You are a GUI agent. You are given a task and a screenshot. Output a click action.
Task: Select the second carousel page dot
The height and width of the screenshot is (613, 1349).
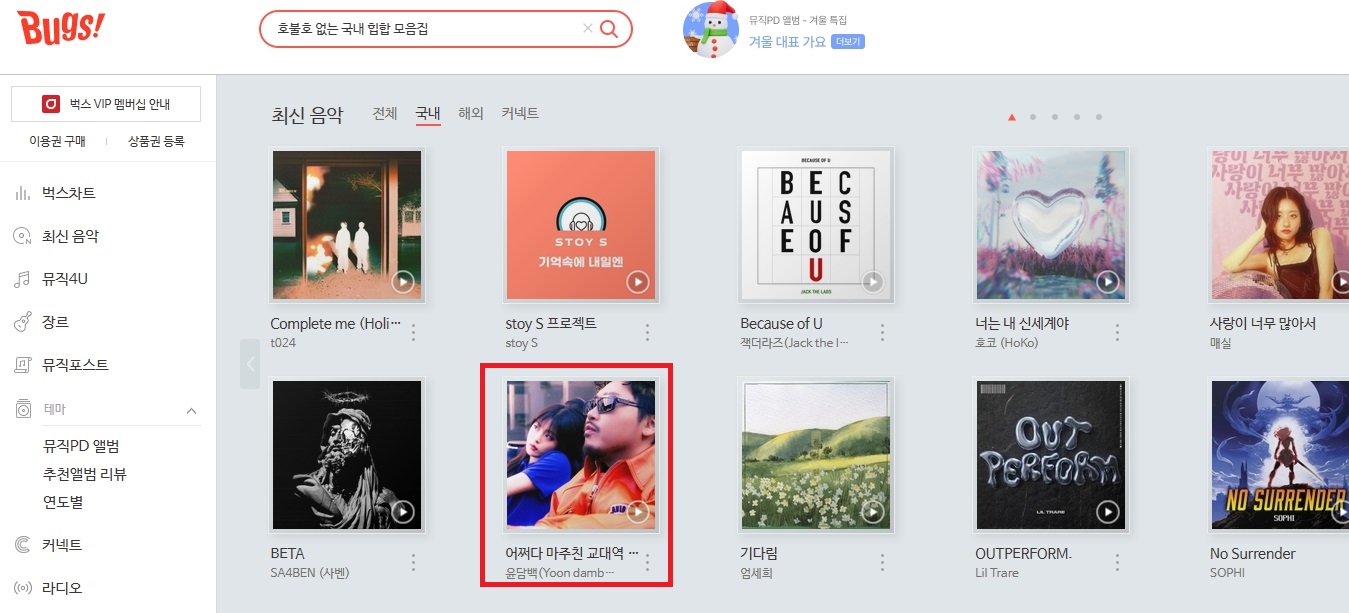1034,117
